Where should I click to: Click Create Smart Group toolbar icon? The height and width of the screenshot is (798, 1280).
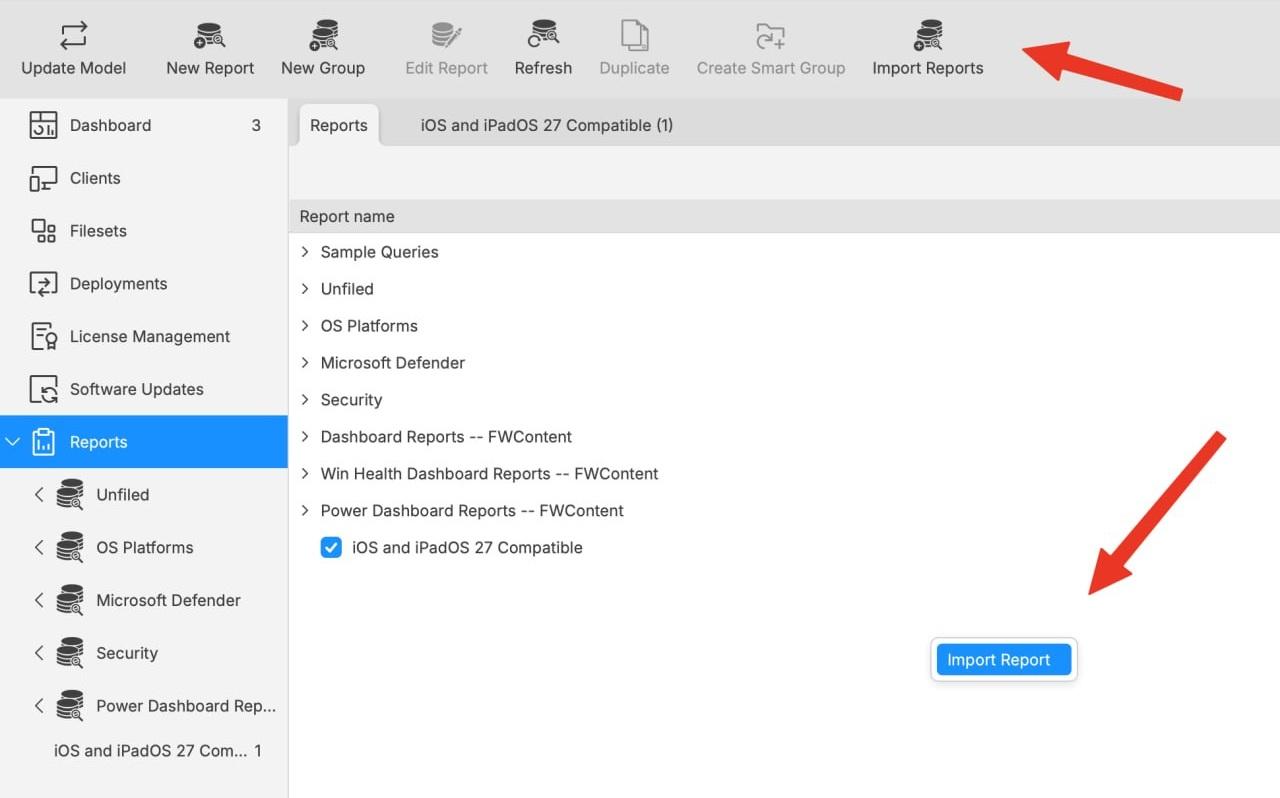pos(771,36)
